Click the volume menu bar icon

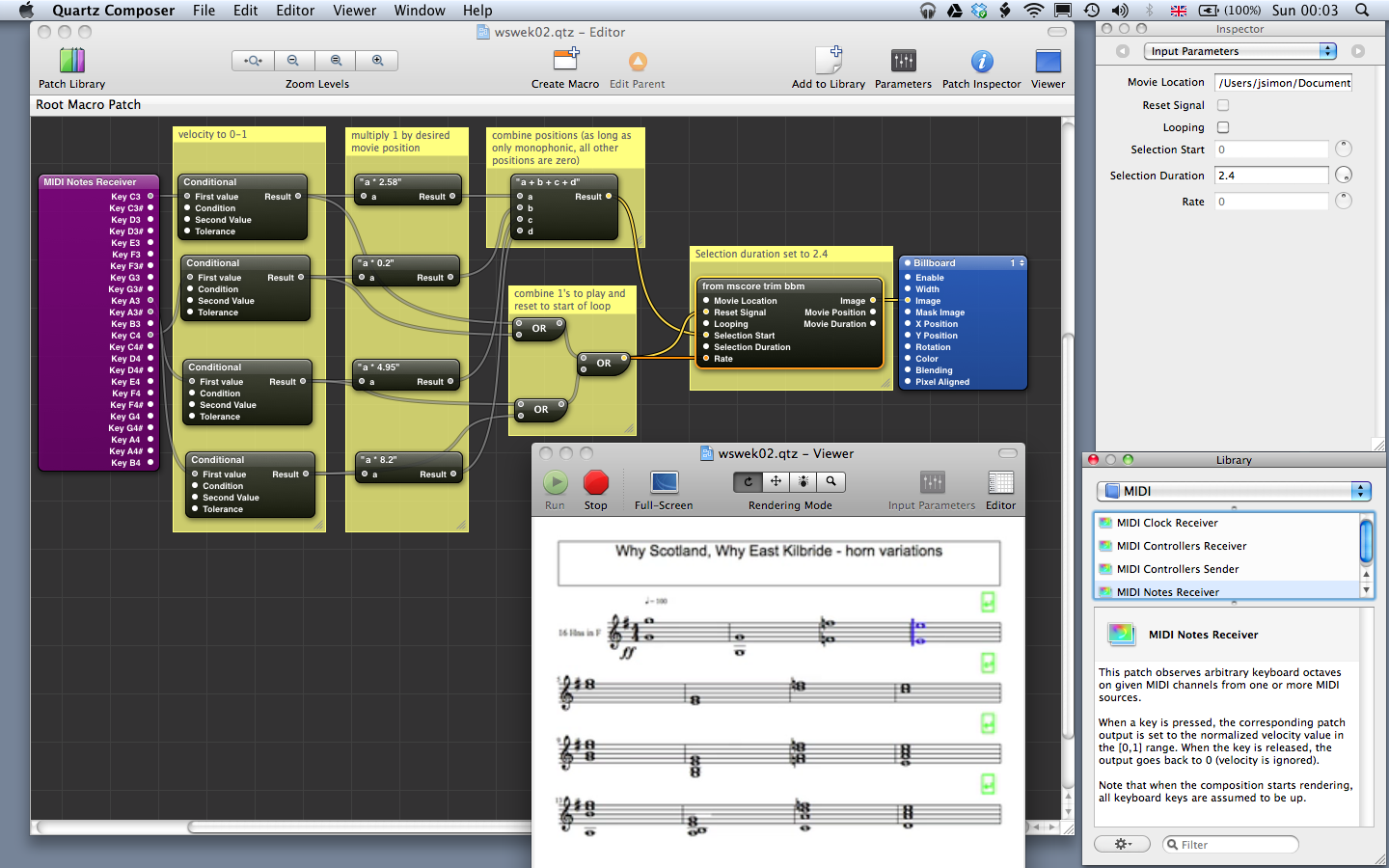[1120, 11]
